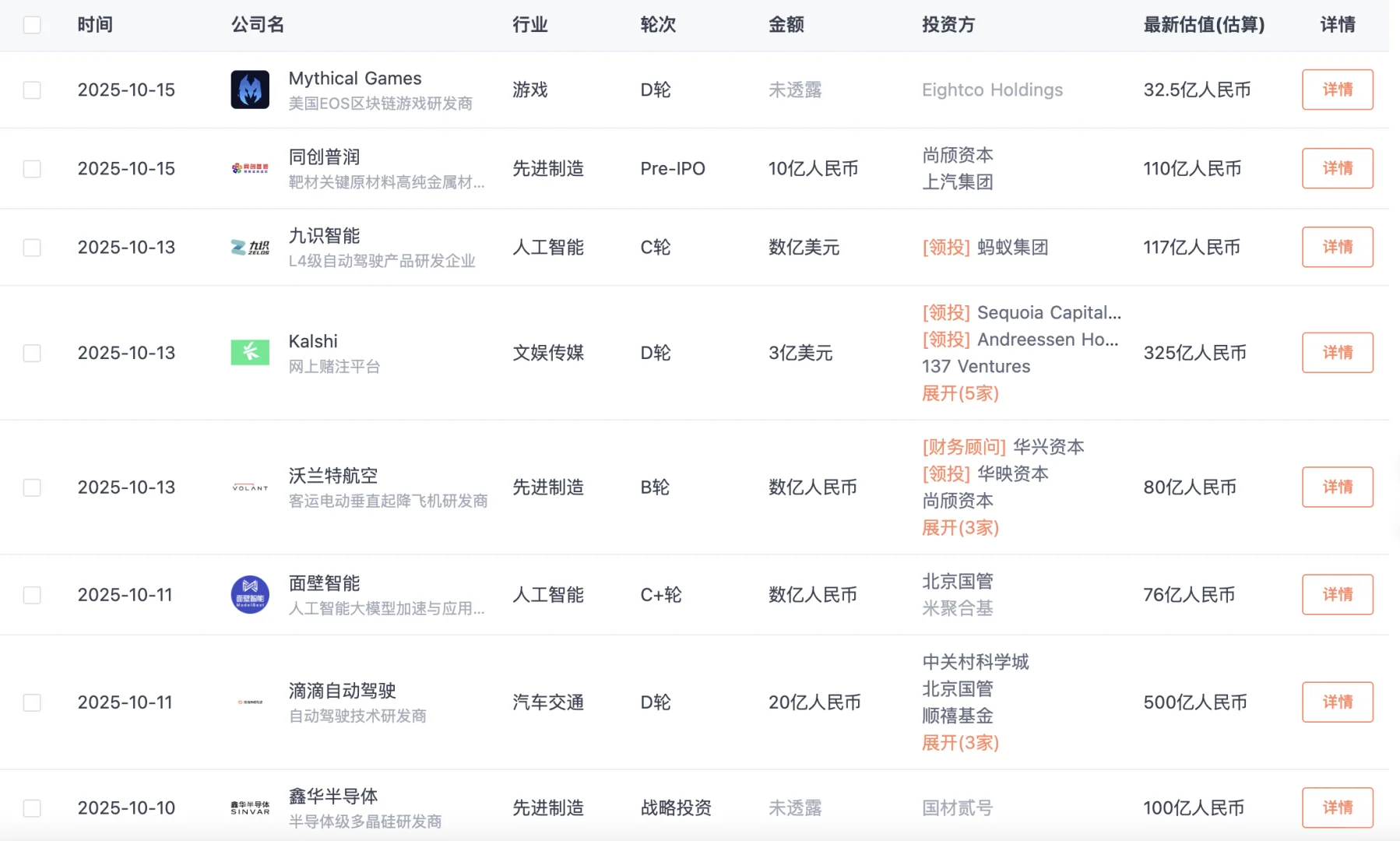Check the Mythical Games row checkbox

pyautogui.click(x=32, y=90)
